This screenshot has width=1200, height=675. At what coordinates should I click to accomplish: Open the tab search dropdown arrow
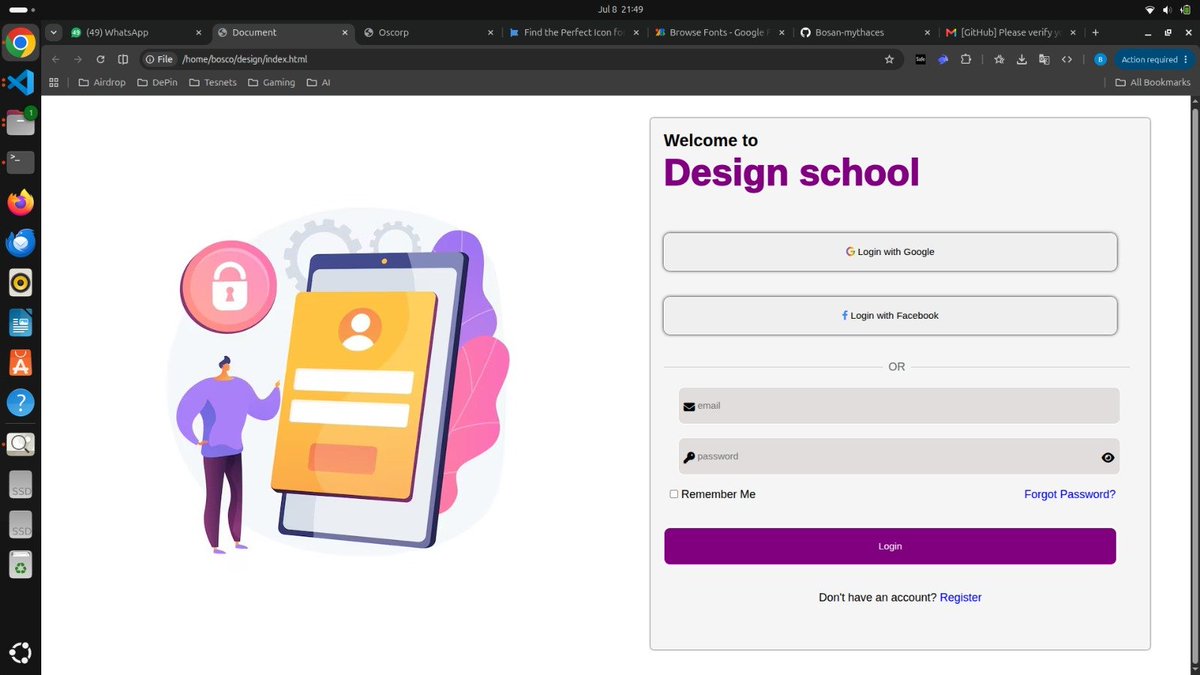(x=54, y=32)
